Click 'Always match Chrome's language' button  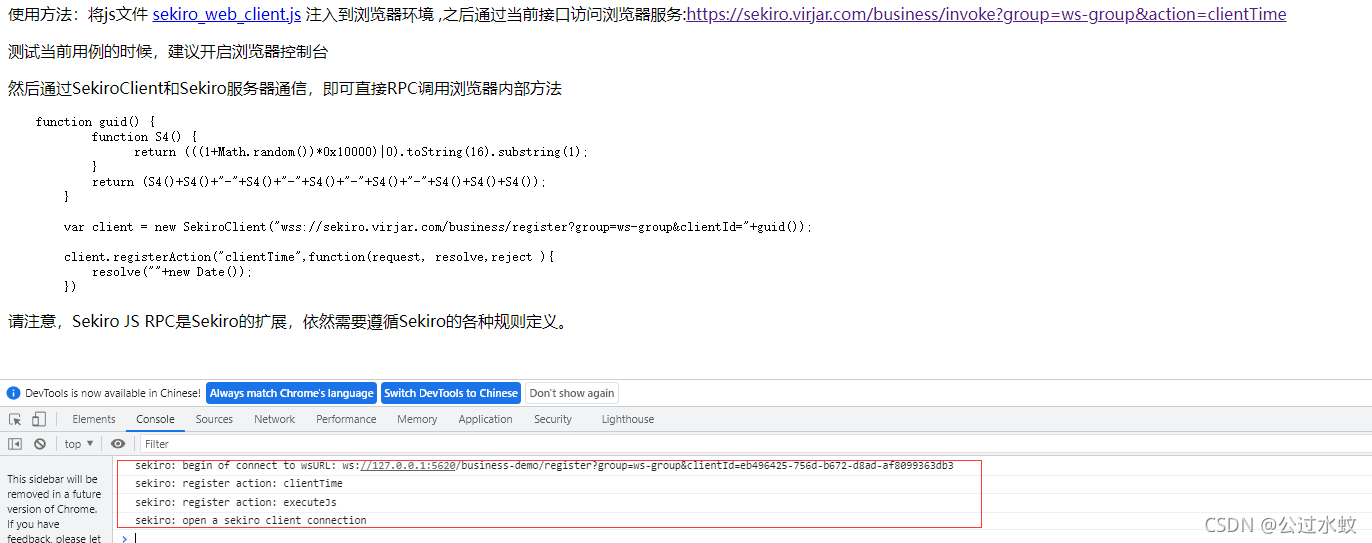[291, 393]
